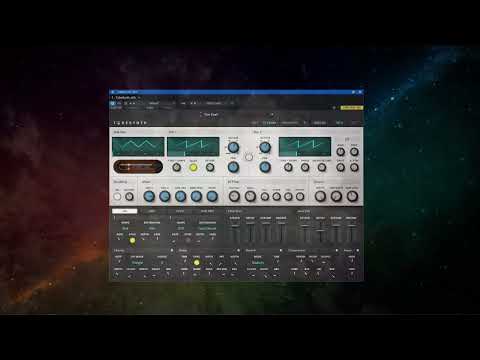Click the lower blue knob beside Osc 2 display
This screenshot has height=360, width=480.
pyautogui.click(x=265, y=167)
